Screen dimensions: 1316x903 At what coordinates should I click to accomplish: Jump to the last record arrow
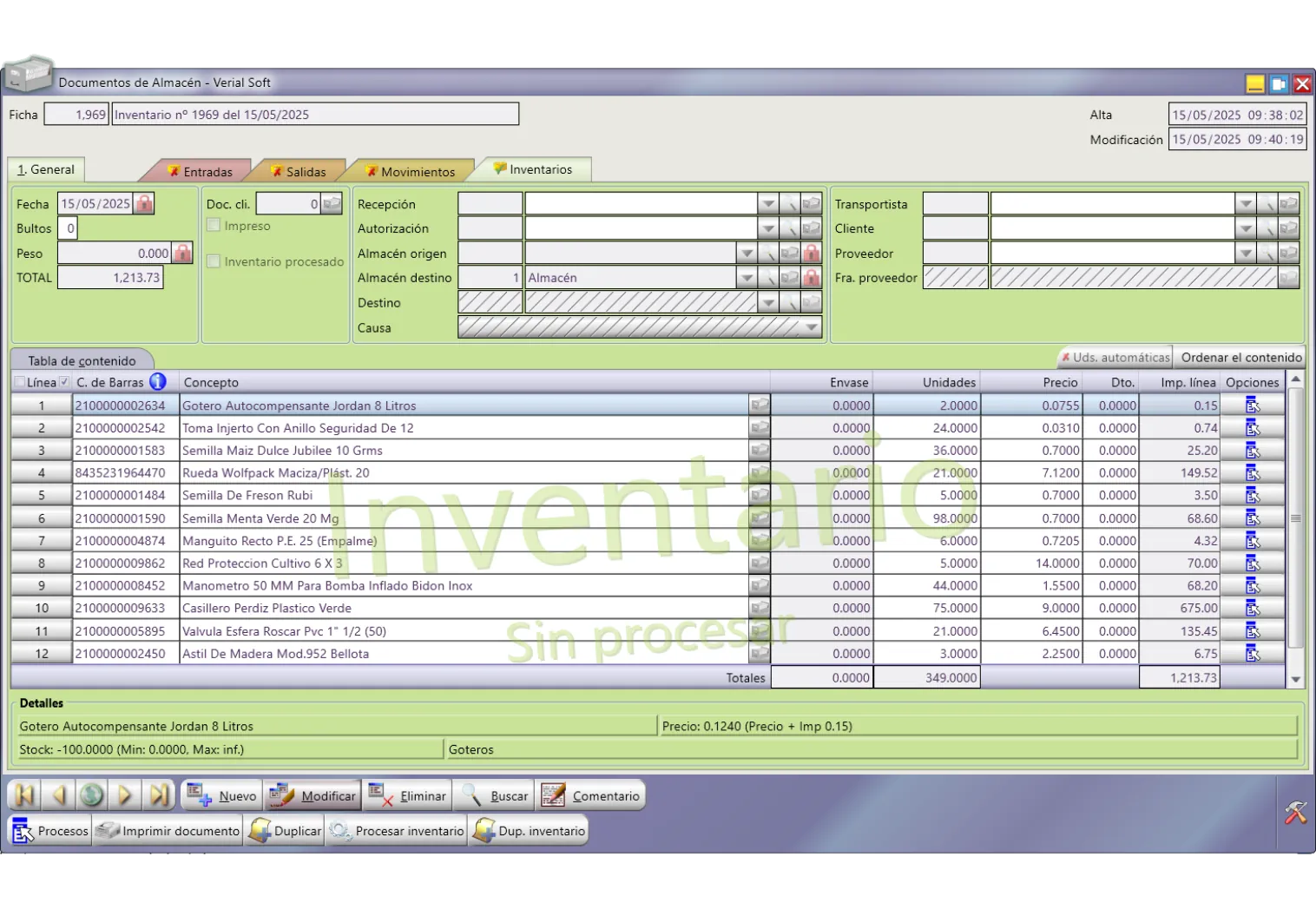point(159,795)
